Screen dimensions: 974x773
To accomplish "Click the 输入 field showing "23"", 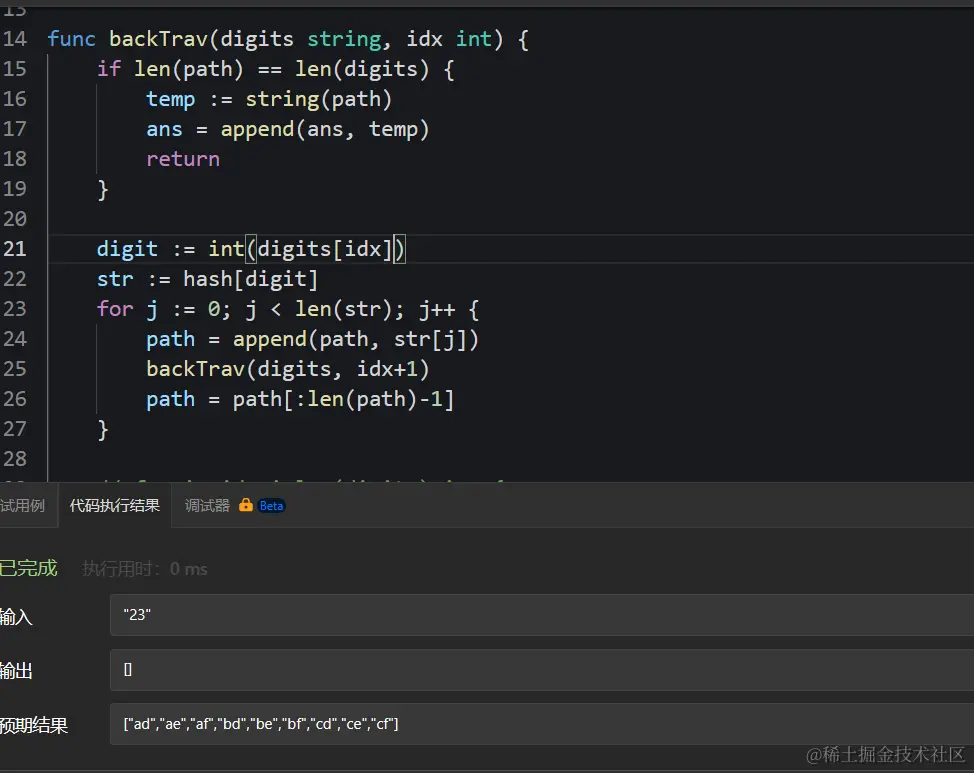I will coord(542,615).
